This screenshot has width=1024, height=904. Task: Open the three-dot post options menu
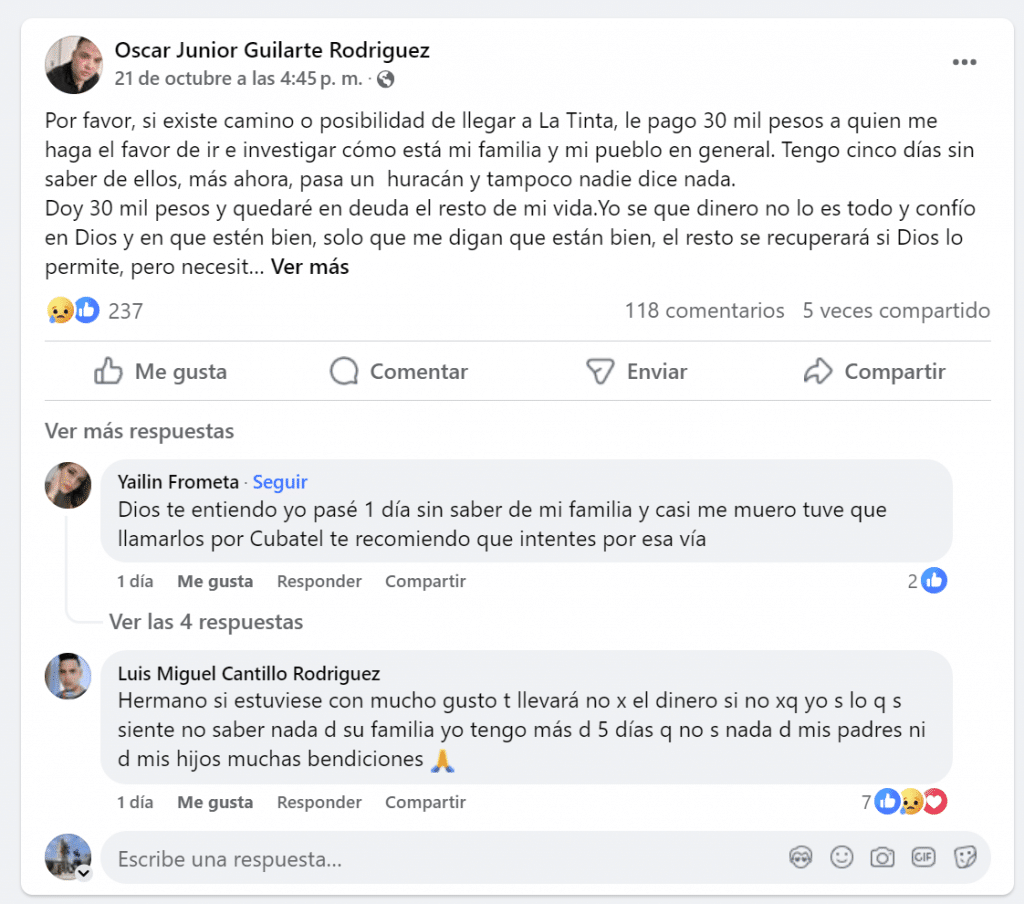pos(964,62)
